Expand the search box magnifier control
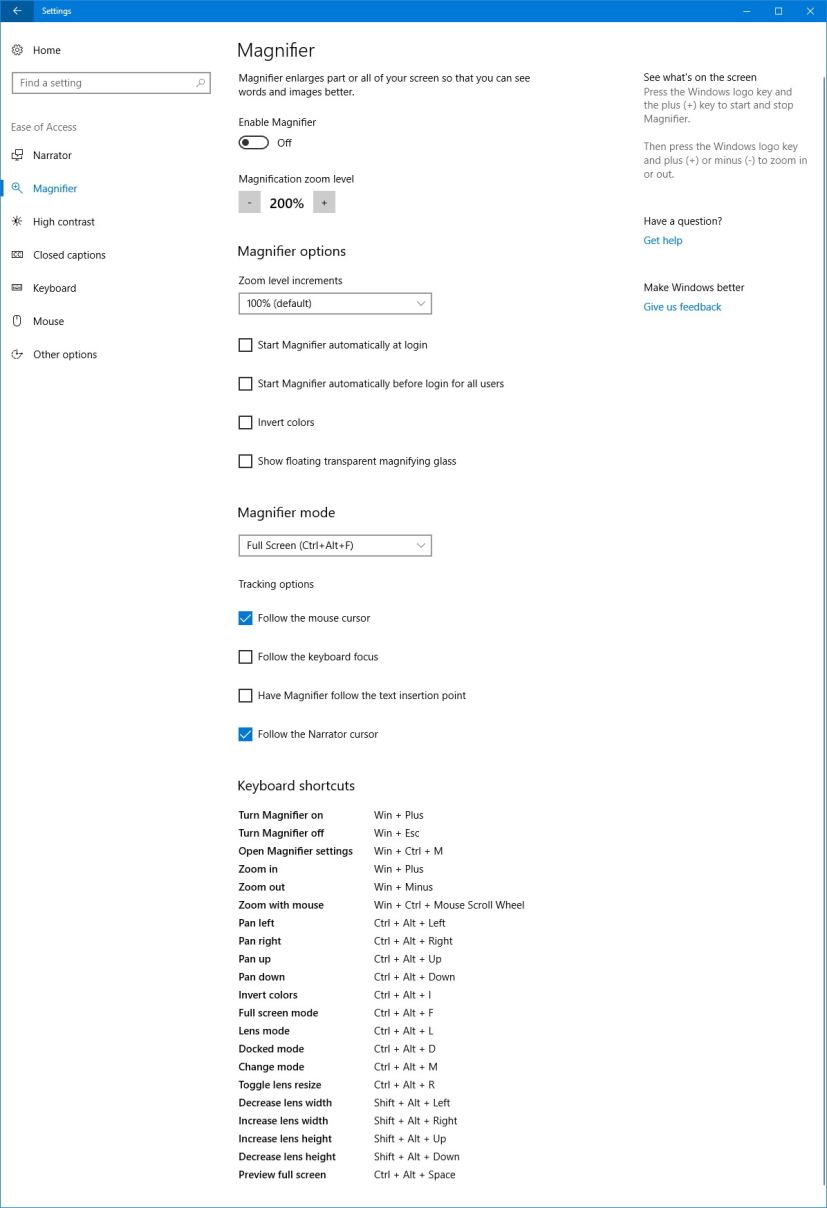827x1208 pixels. pos(200,82)
